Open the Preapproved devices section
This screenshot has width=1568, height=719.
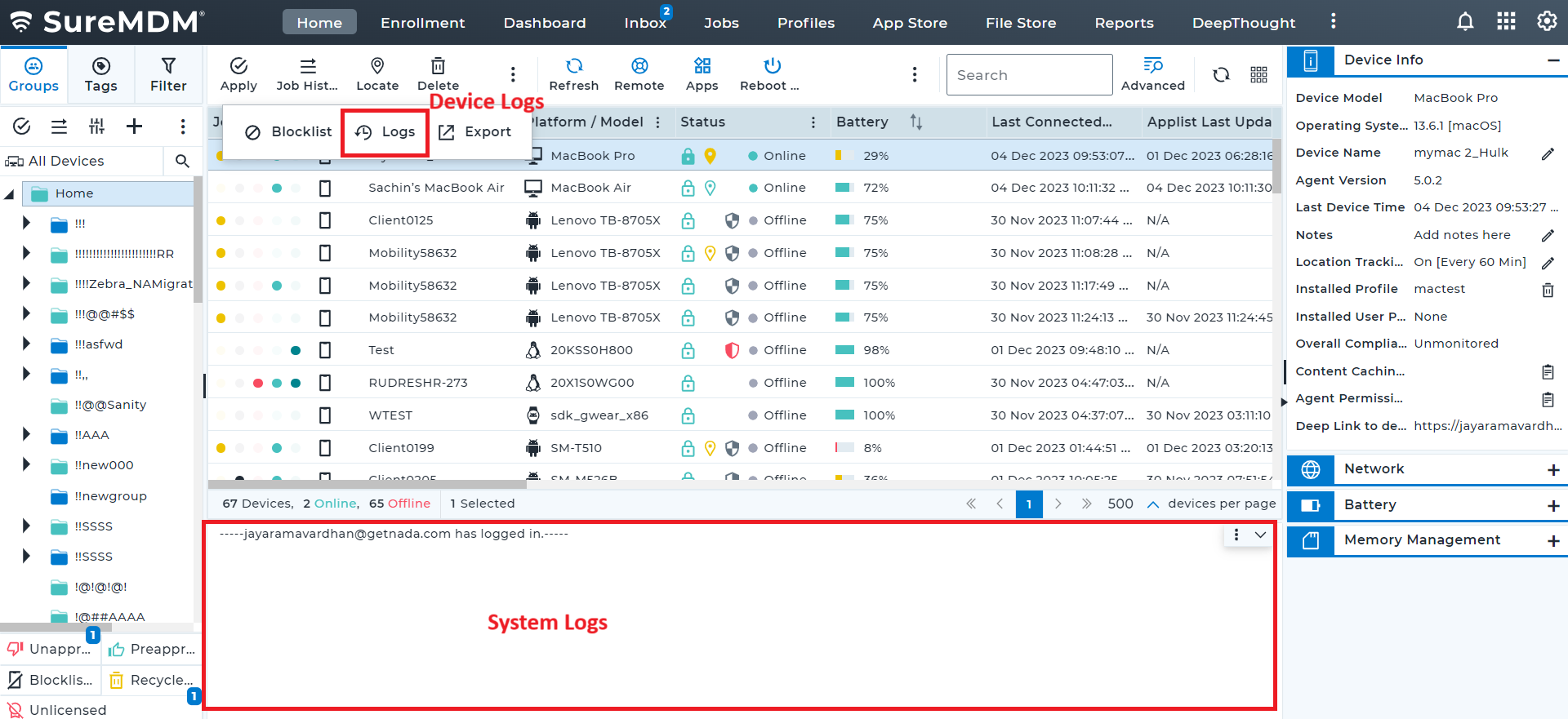tap(152, 650)
